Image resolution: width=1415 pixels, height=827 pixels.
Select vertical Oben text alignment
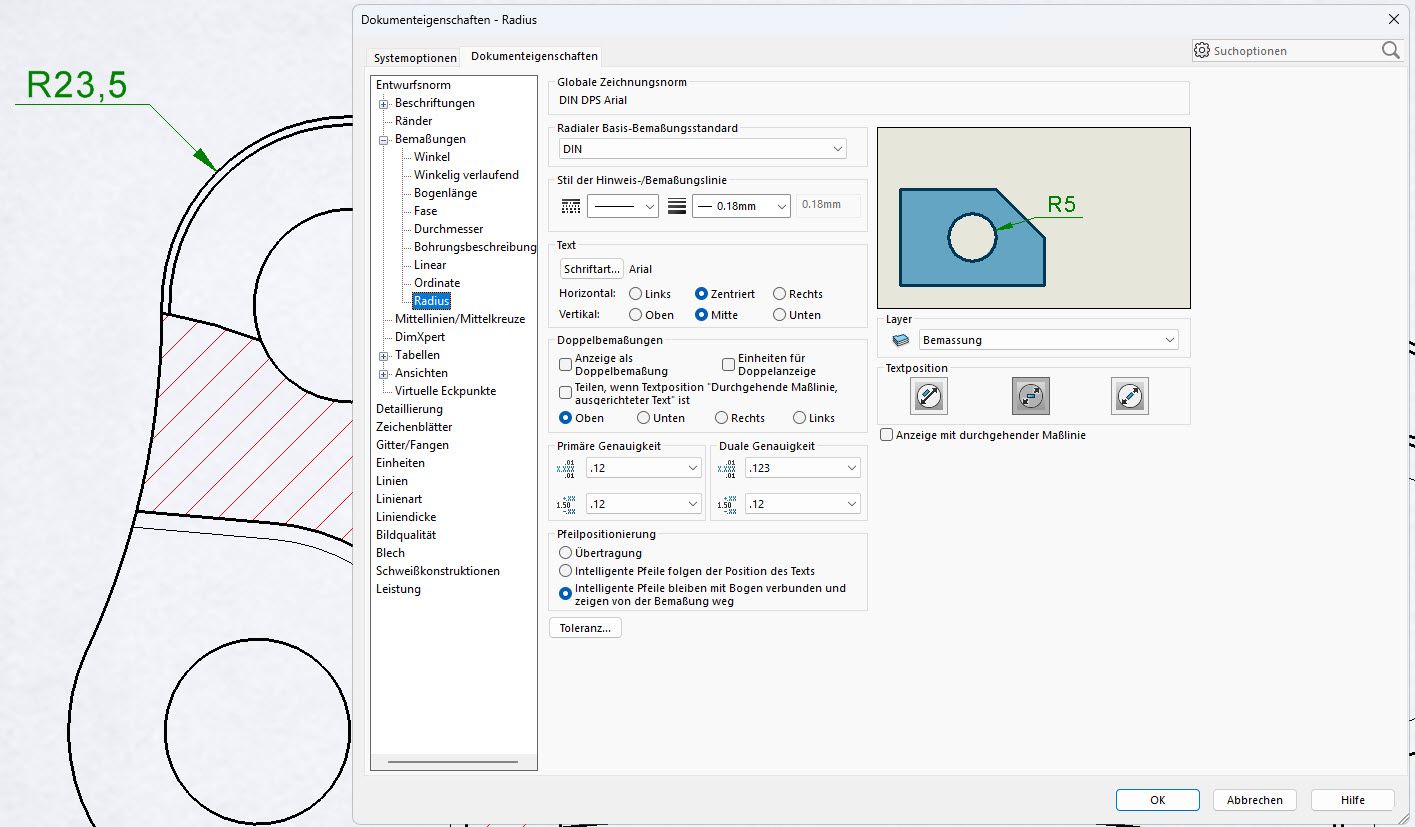coord(636,315)
